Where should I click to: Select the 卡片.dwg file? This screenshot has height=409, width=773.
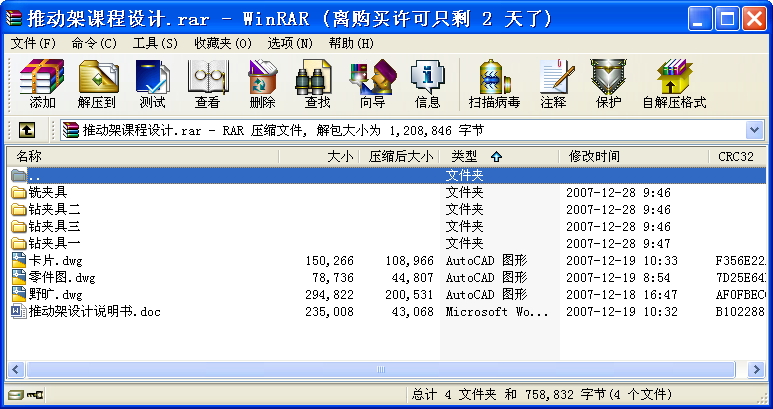pos(49,260)
